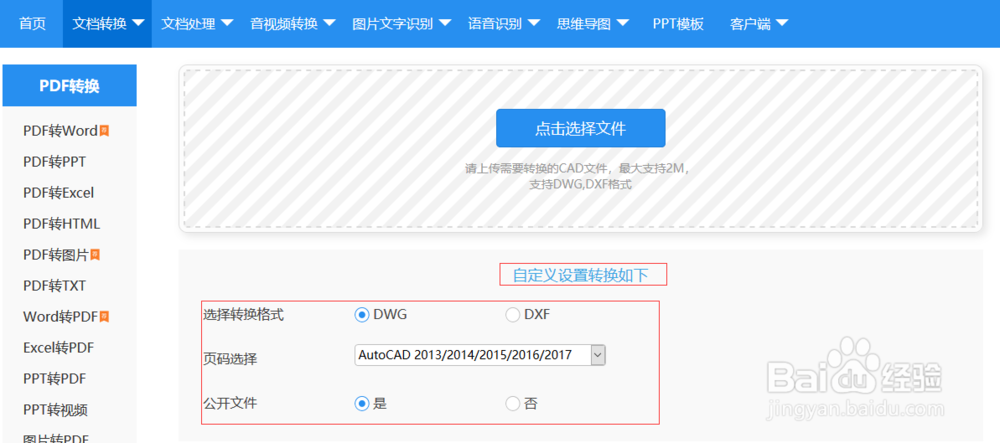Screen dimensions: 1000x443
Task: Click the 公开文件 label
Action: [230, 403]
